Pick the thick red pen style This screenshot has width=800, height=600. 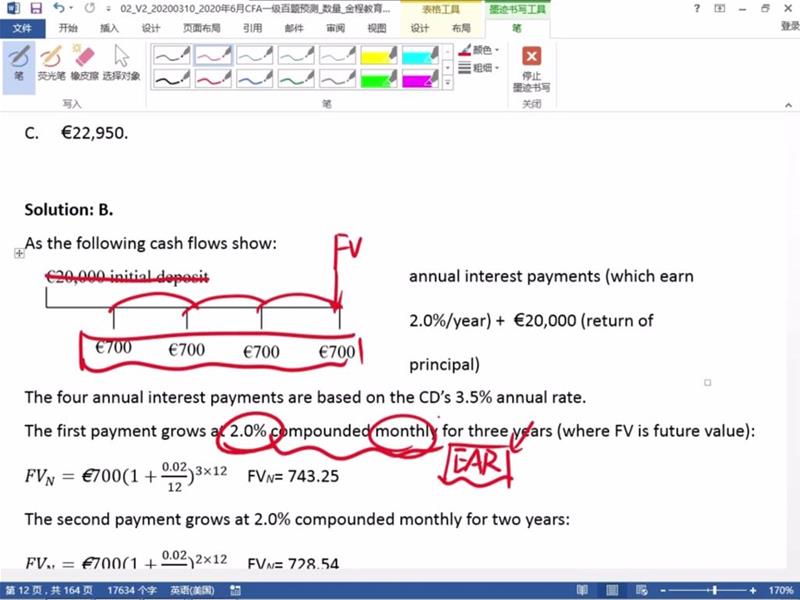[213, 79]
